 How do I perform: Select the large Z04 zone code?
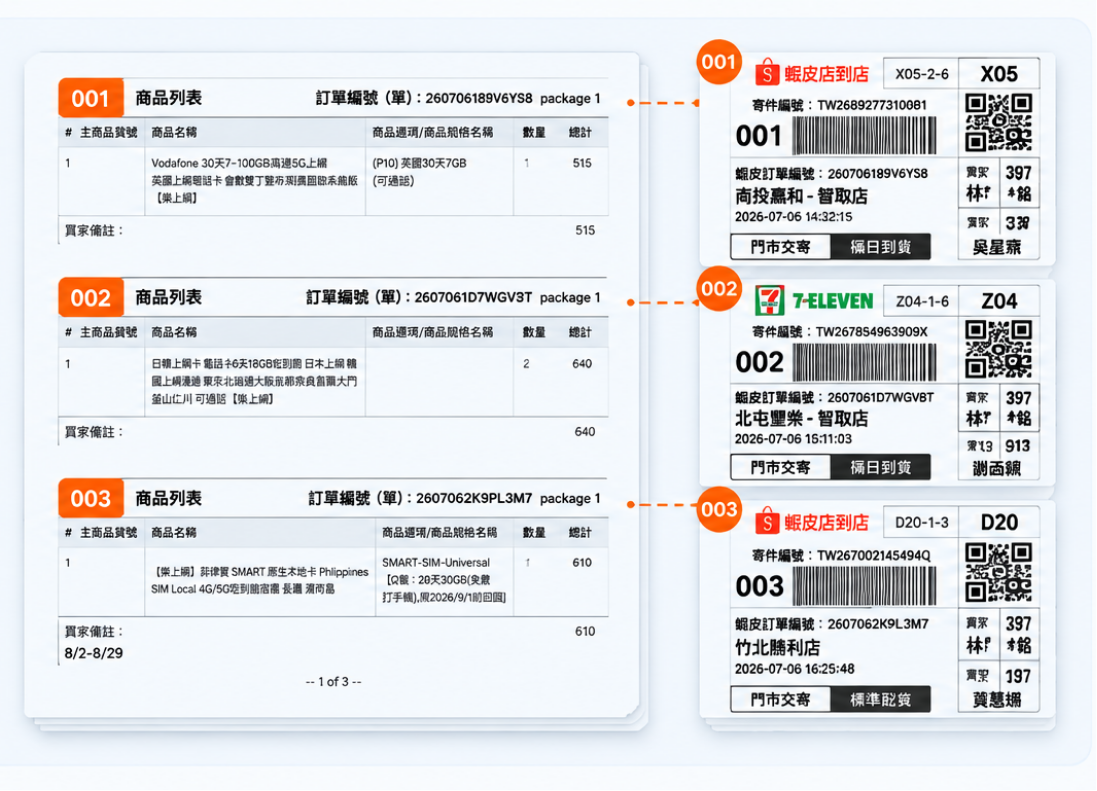tap(999, 301)
